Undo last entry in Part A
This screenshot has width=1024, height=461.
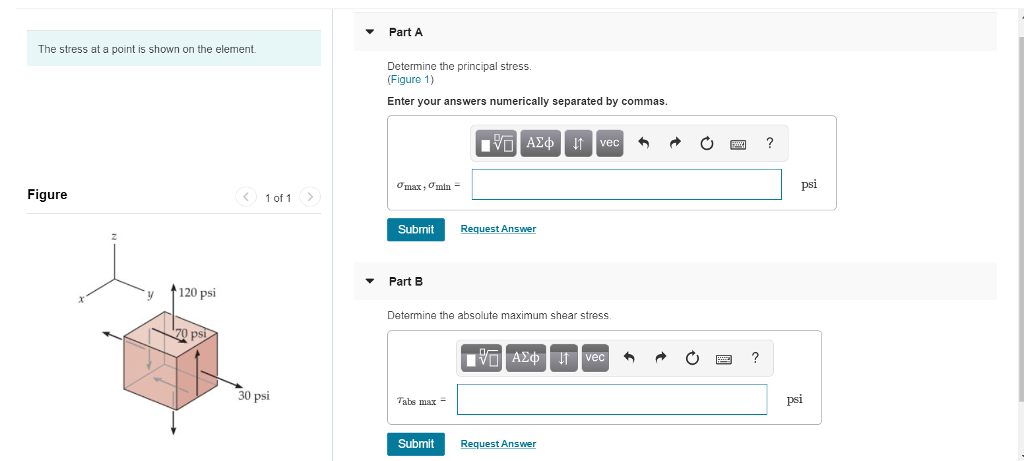[643, 143]
